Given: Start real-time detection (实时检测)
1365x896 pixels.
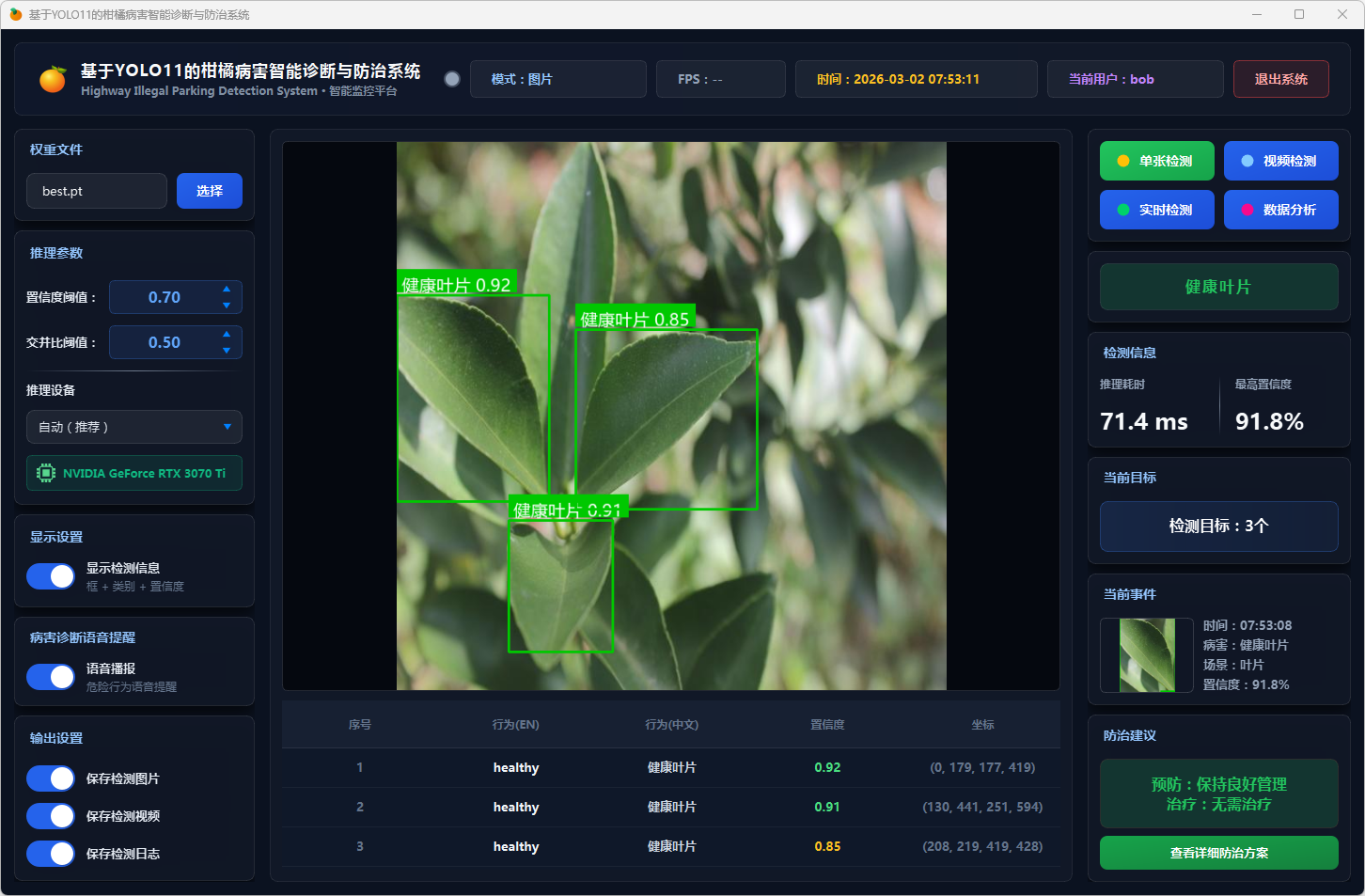Looking at the screenshot, I should pyautogui.click(x=1156, y=210).
